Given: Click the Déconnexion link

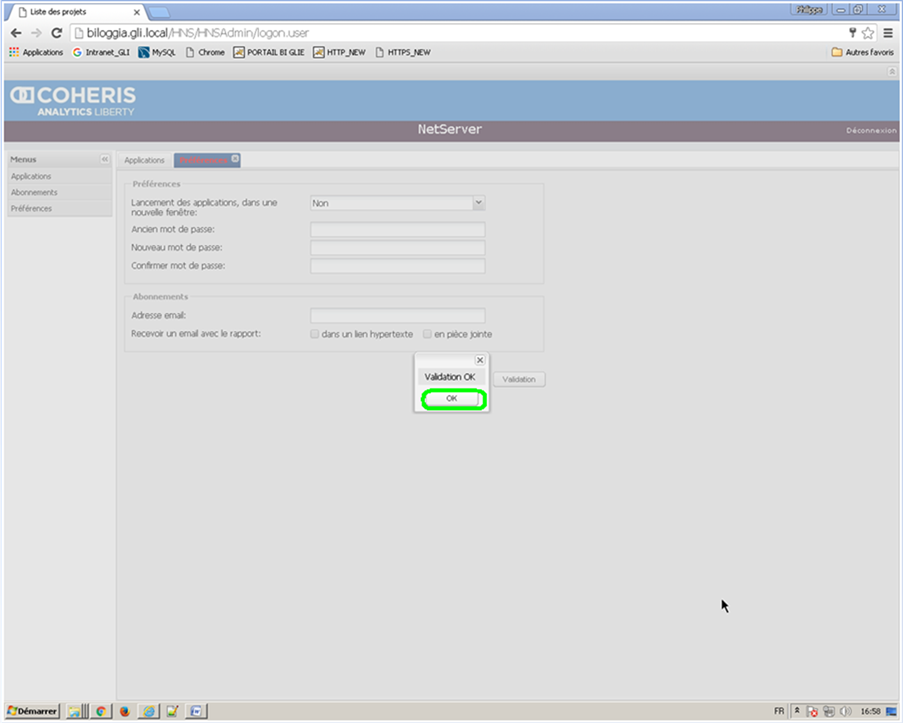Looking at the screenshot, I should [x=871, y=131].
